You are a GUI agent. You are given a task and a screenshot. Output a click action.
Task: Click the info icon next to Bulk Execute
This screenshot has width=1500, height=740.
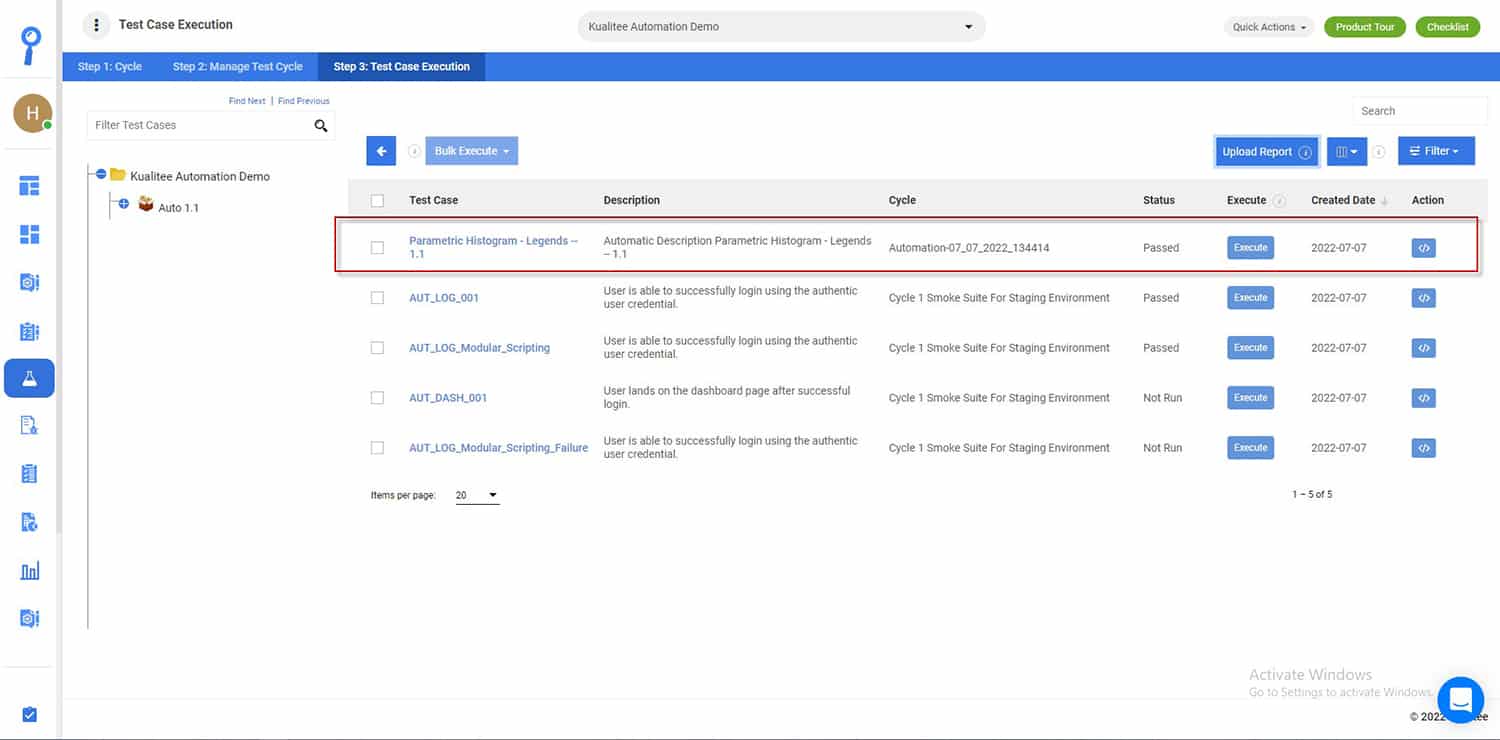[414, 152]
